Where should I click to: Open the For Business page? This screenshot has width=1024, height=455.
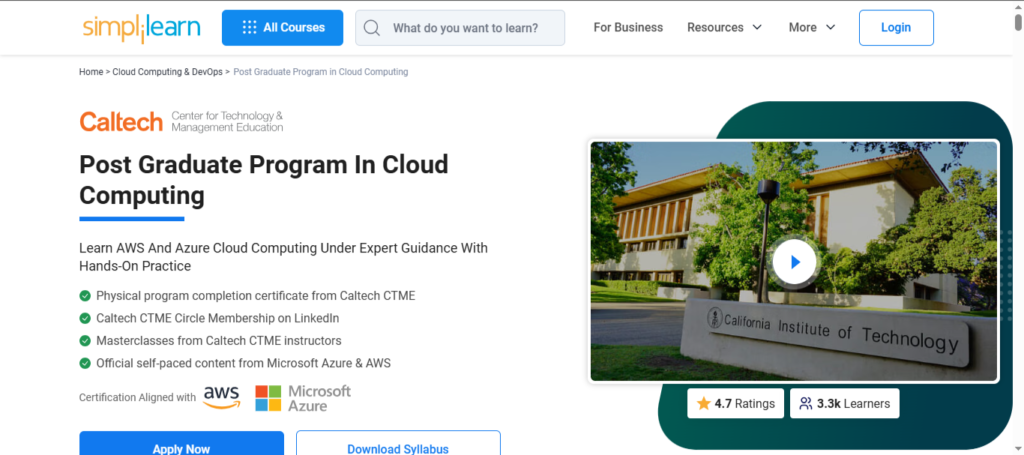(628, 27)
